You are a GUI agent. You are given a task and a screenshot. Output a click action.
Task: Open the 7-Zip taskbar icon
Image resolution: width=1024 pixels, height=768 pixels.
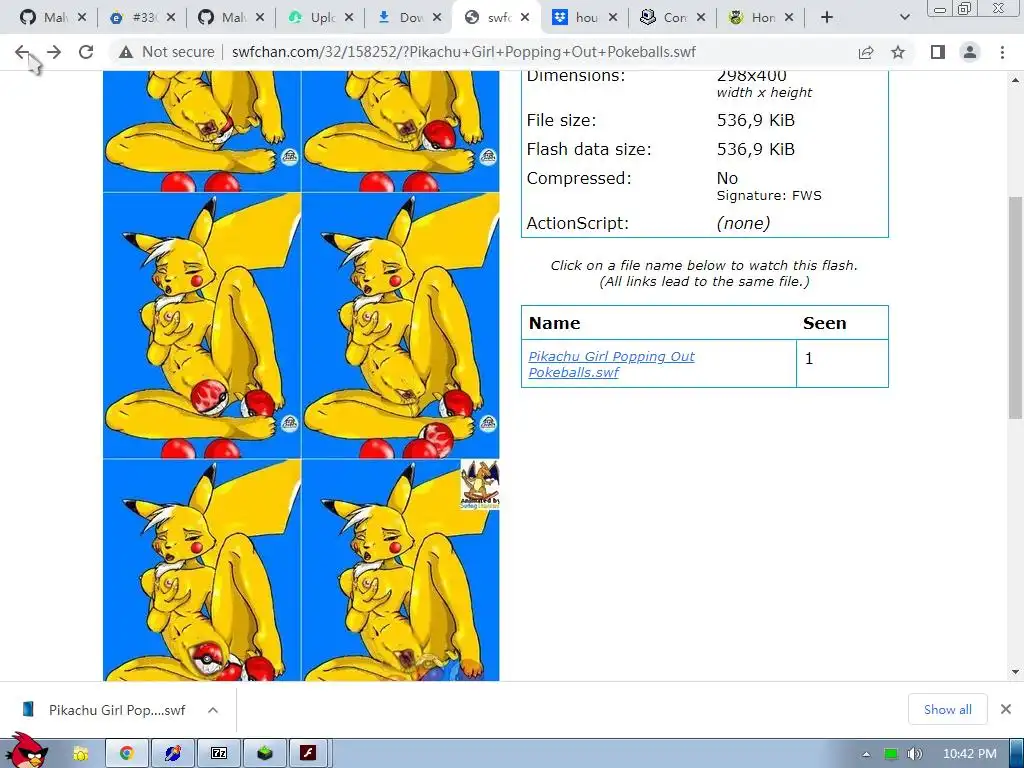tap(219, 754)
